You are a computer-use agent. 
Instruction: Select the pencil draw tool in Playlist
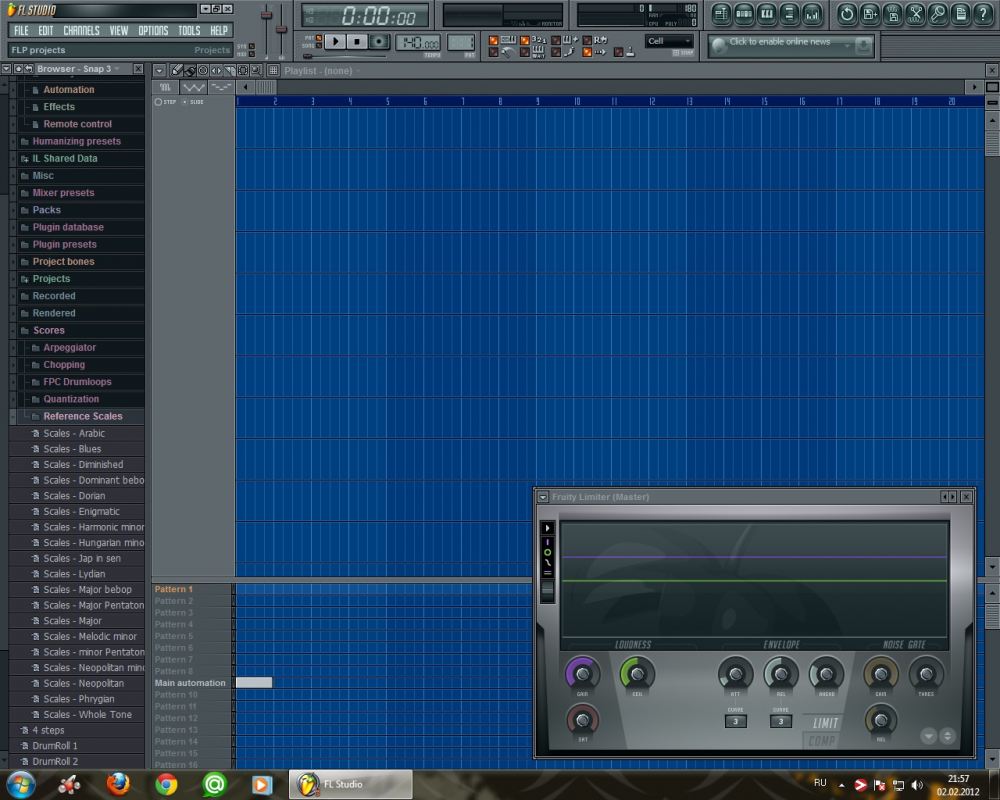pos(177,71)
